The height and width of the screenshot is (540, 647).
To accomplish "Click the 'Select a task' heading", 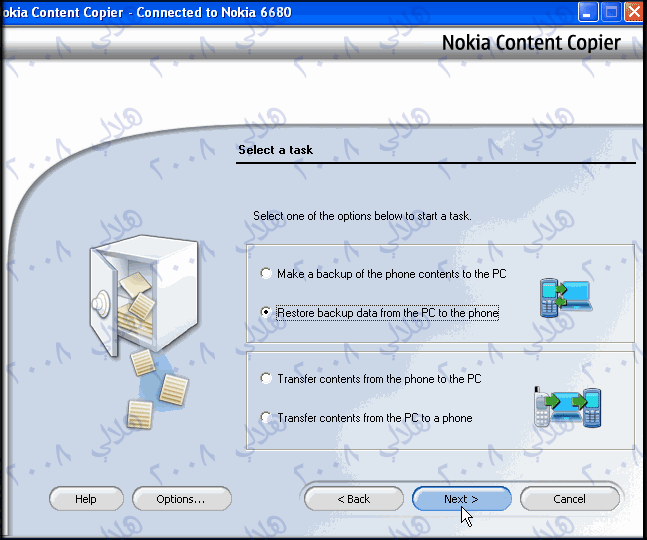I will (x=275, y=150).
